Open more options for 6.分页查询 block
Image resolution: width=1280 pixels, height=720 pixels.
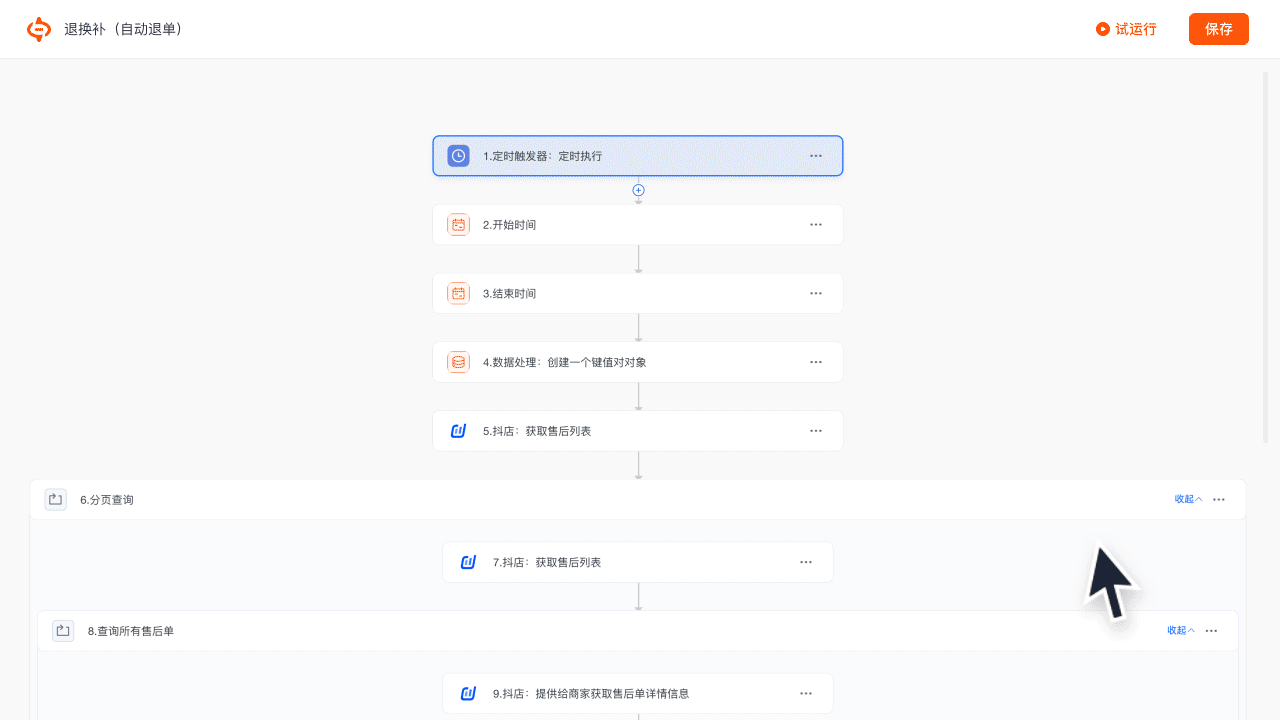click(1219, 499)
